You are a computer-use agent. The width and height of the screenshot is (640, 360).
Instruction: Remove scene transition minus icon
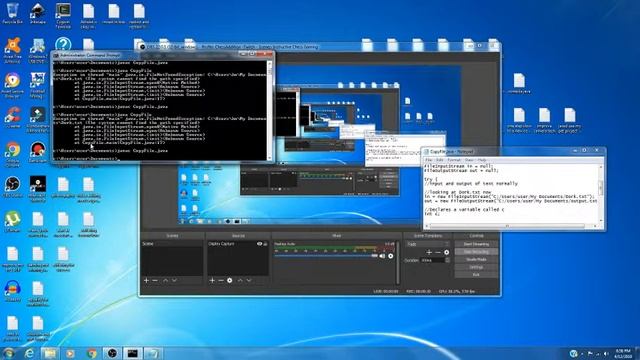(x=438, y=252)
